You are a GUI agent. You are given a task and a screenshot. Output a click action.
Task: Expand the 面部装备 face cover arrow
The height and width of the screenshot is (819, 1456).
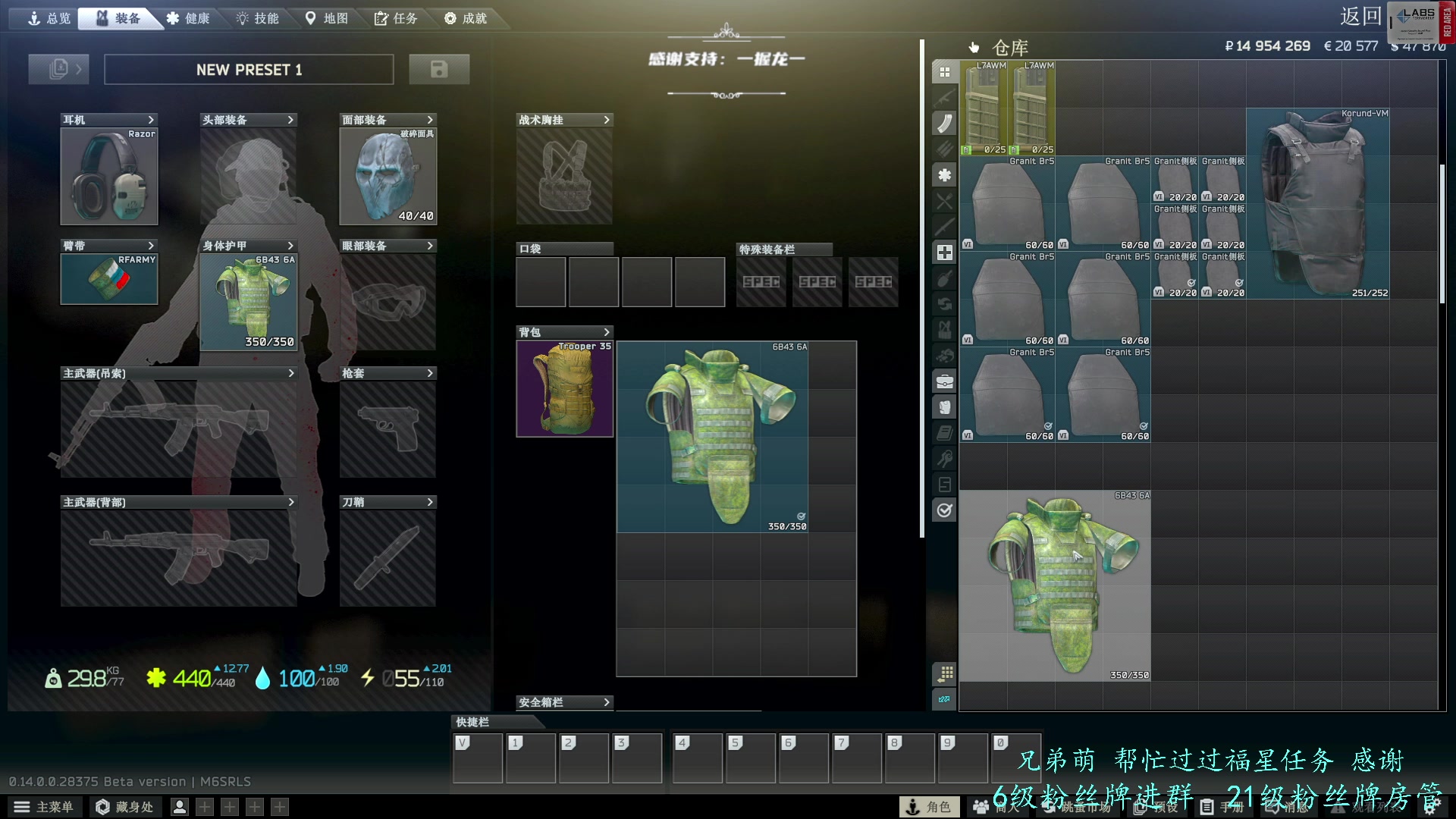point(430,120)
